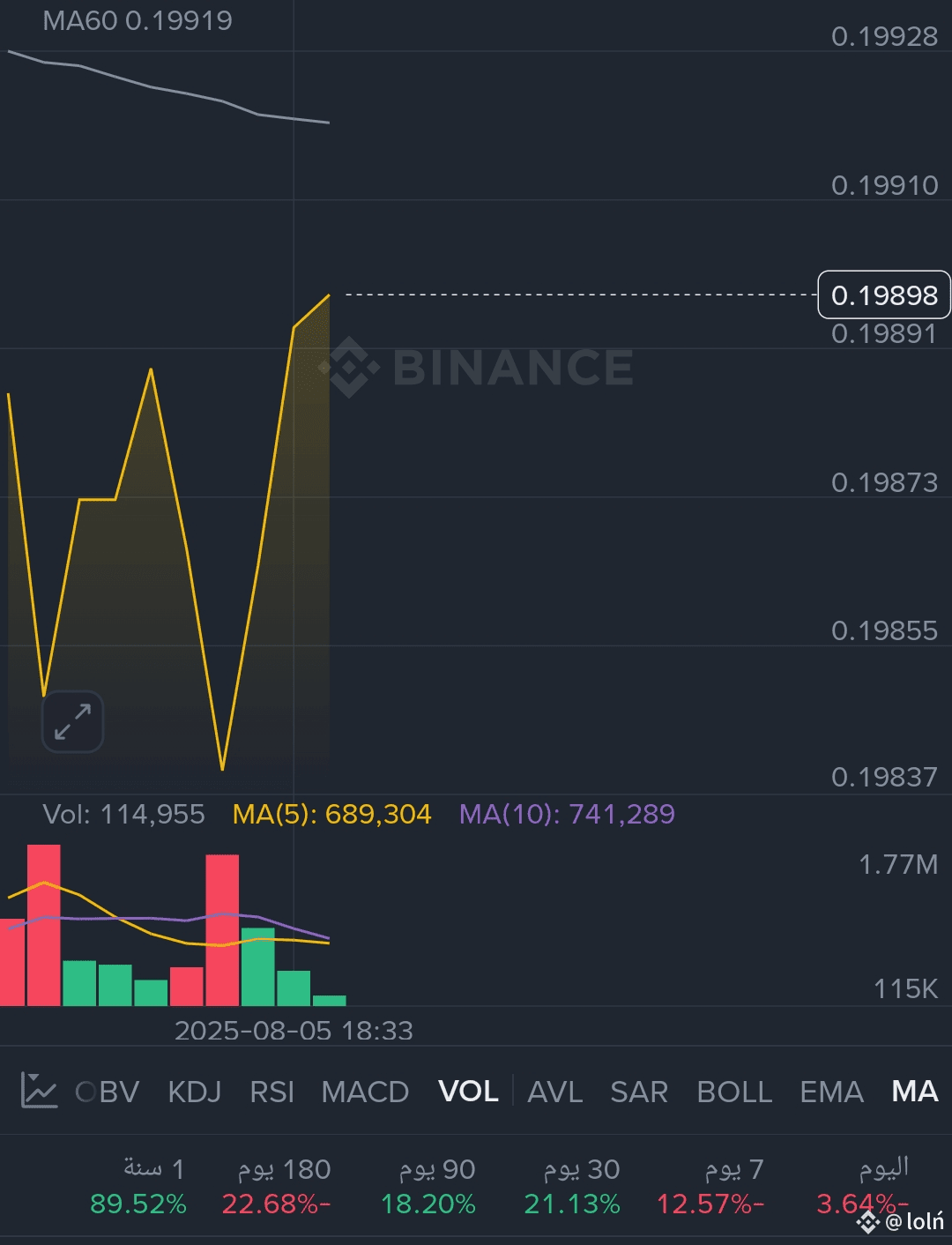The width and height of the screenshot is (952, 1245).
Task: Click the current price label 0.19898
Action: coord(884,294)
